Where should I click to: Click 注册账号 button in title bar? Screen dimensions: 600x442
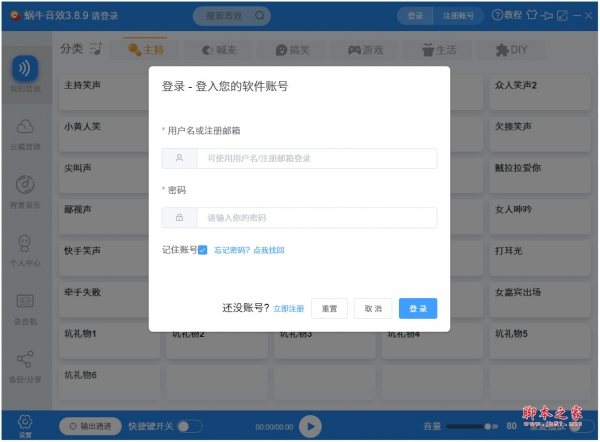(x=458, y=16)
